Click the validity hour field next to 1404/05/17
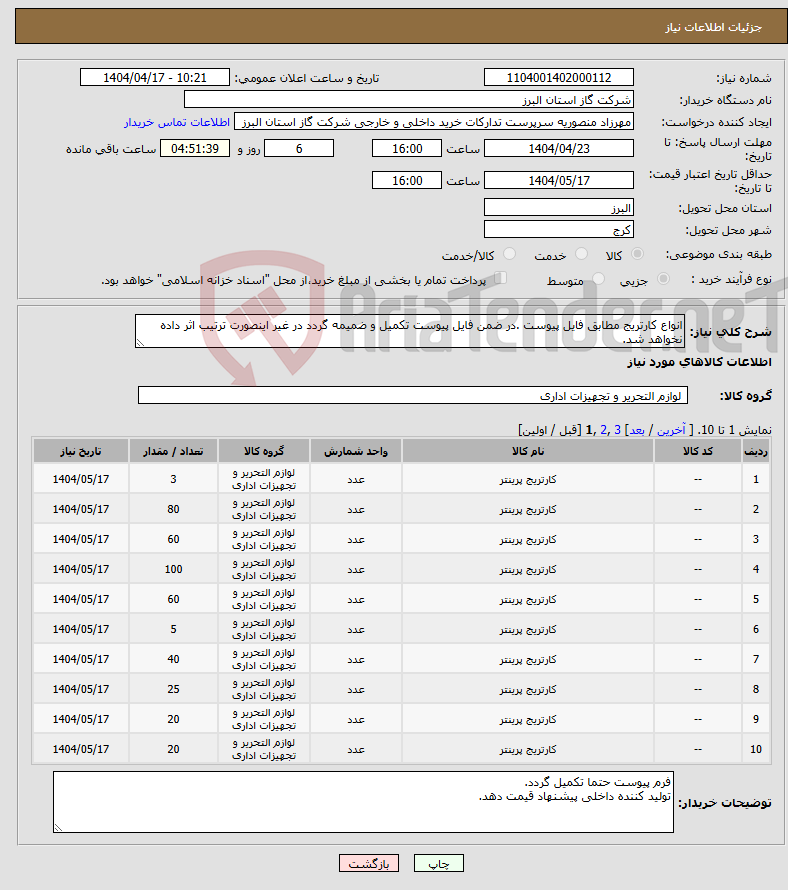 coord(407,180)
